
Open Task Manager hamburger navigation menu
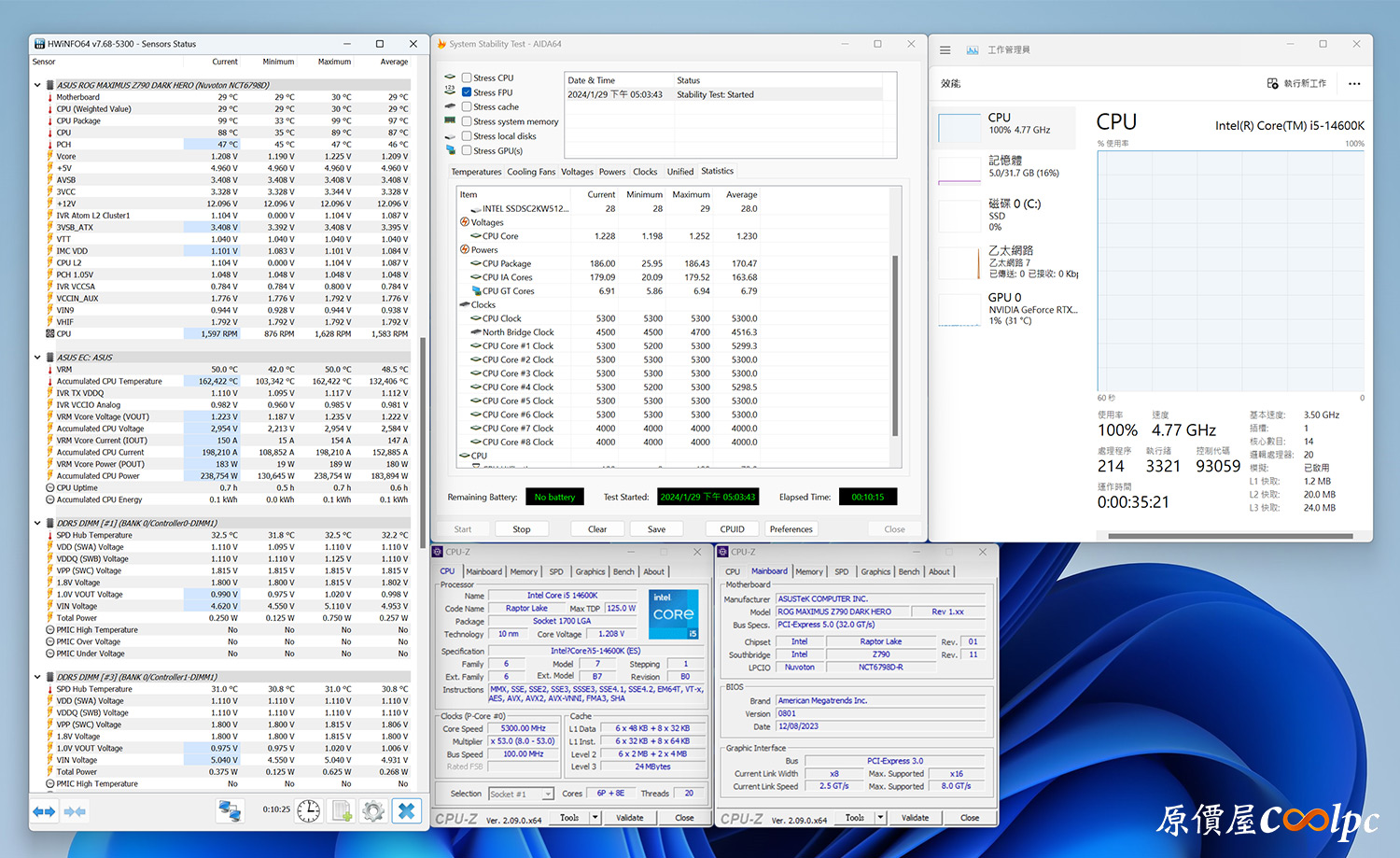945,49
